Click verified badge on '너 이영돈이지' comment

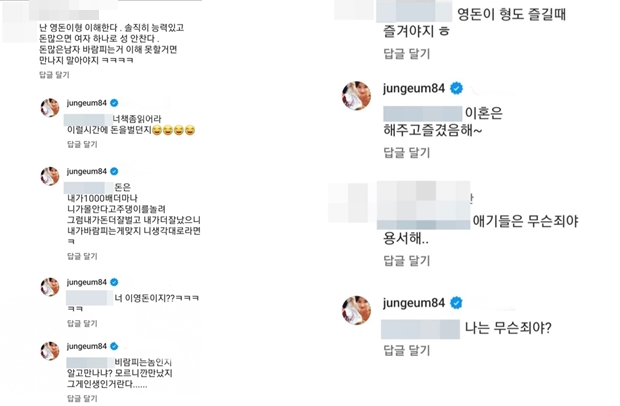coord(114,282)
